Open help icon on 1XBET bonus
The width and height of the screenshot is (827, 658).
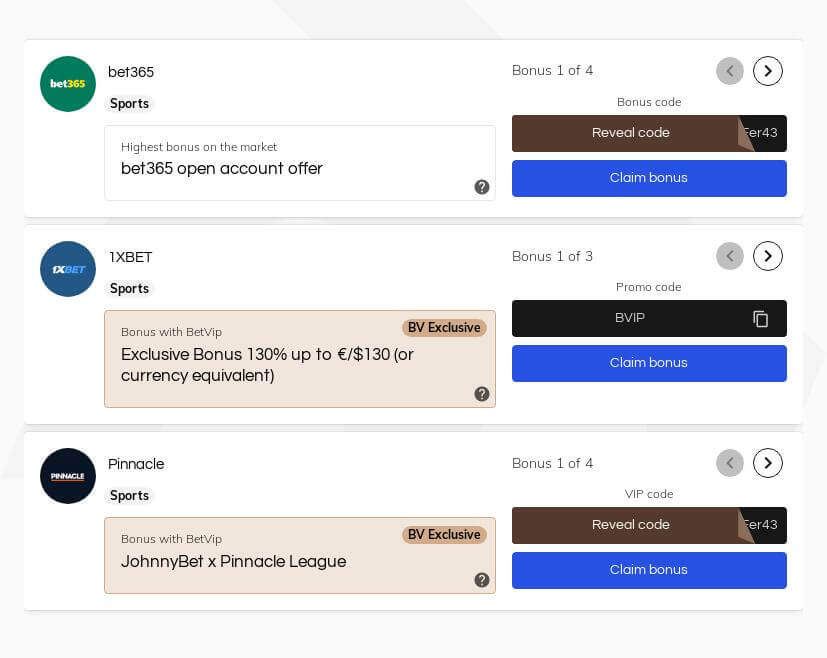(482, 394)
